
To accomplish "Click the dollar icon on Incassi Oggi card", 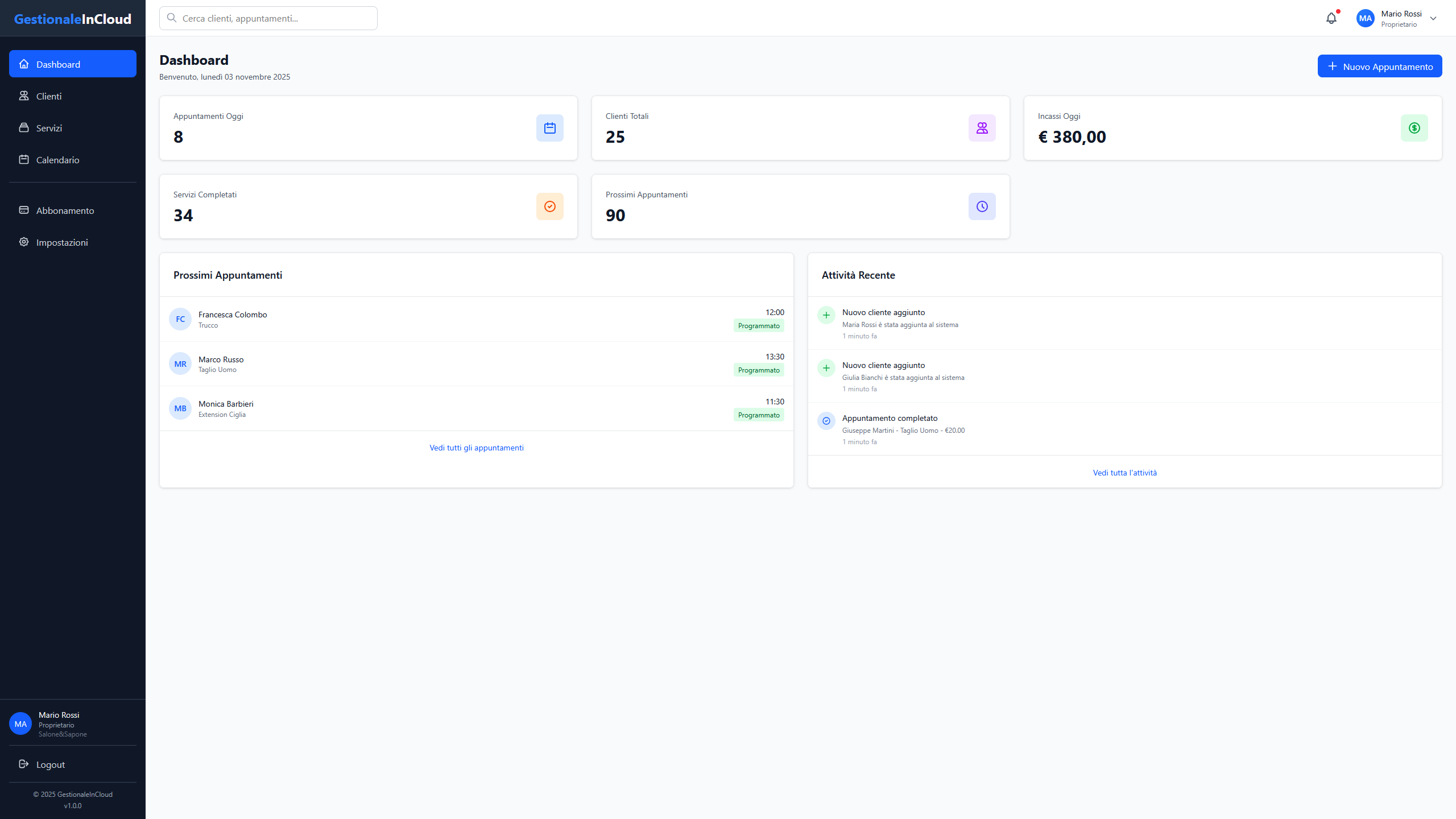I will tap(1414, 128).
